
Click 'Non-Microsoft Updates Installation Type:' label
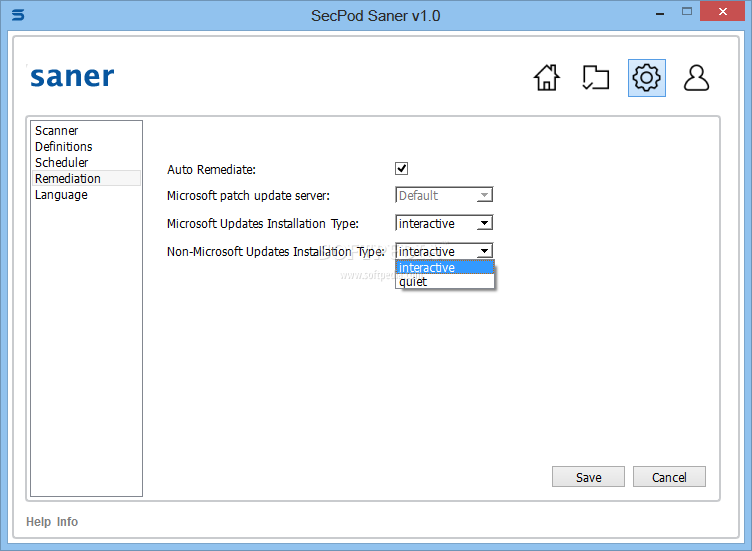point(276,251)
